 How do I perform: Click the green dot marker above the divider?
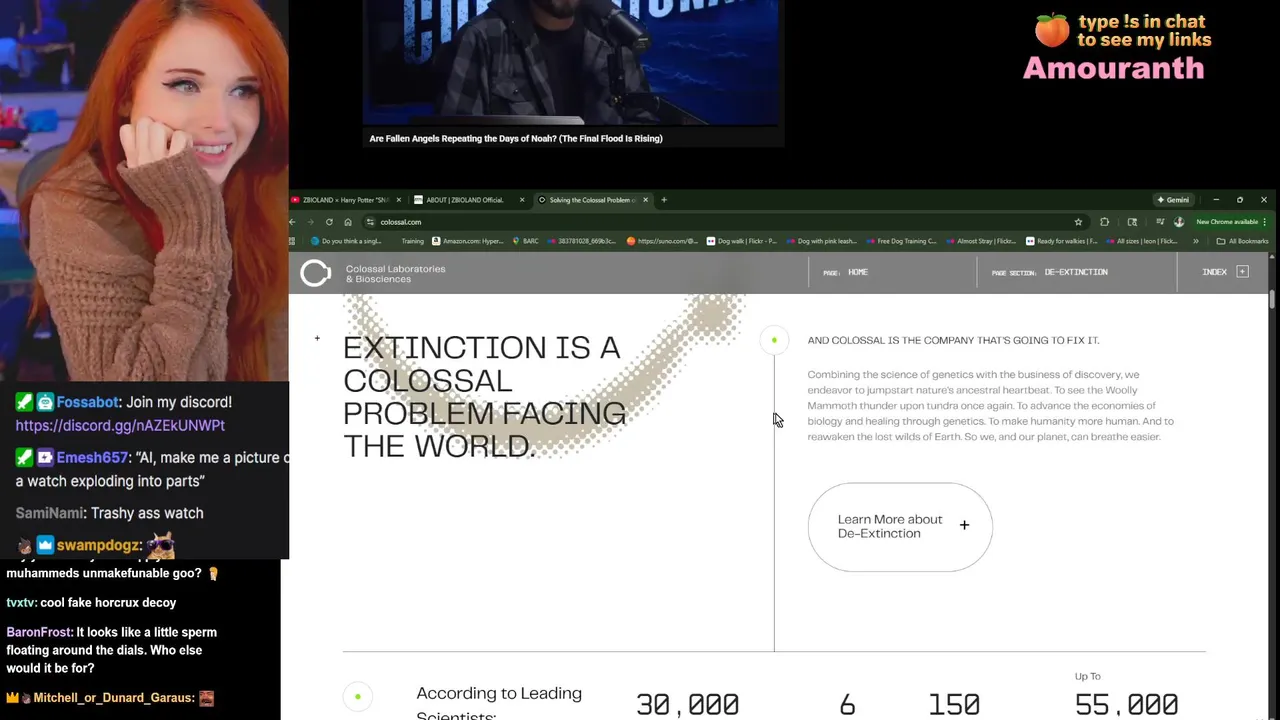(x=774, y=340)
